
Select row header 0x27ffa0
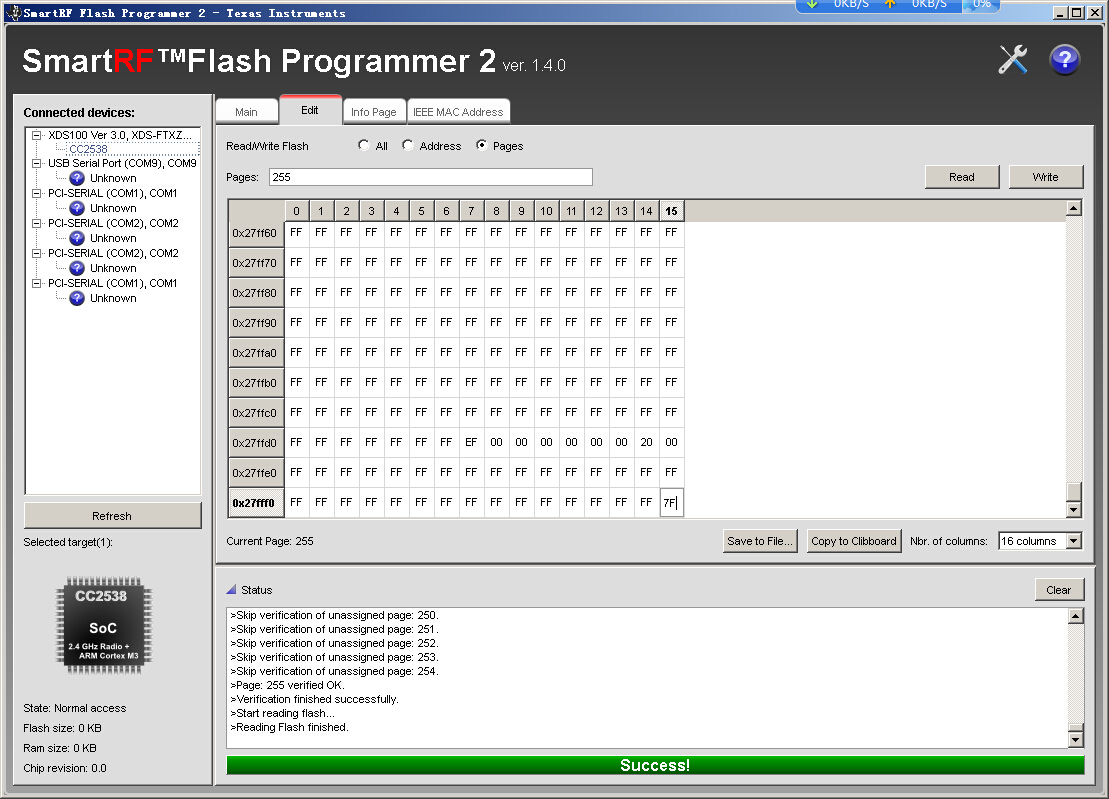click(x=256, y=353)
